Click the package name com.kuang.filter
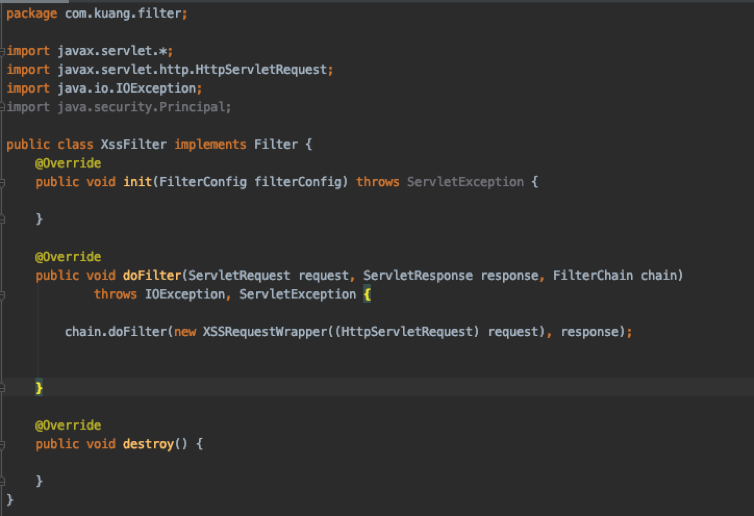The height and width of the screenshot is (516, 754). [x=123, y=13]
